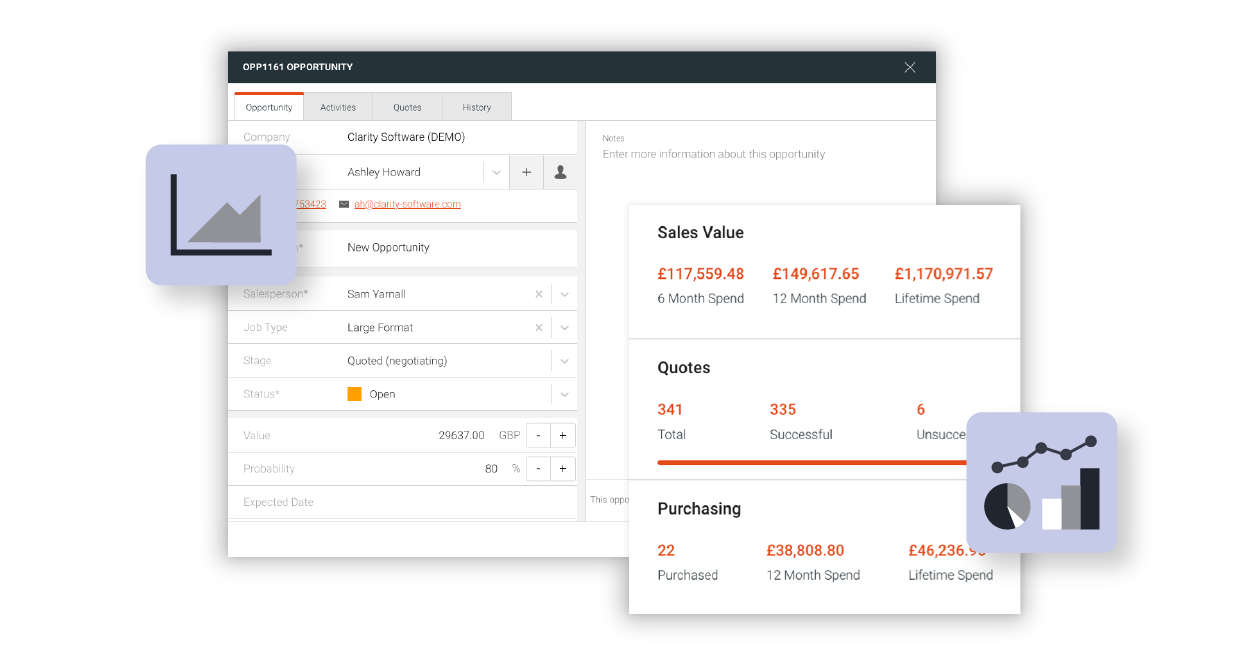
Task: Add a new contact with plus icon
Action: pyautogui.click(x=526, y=172)
